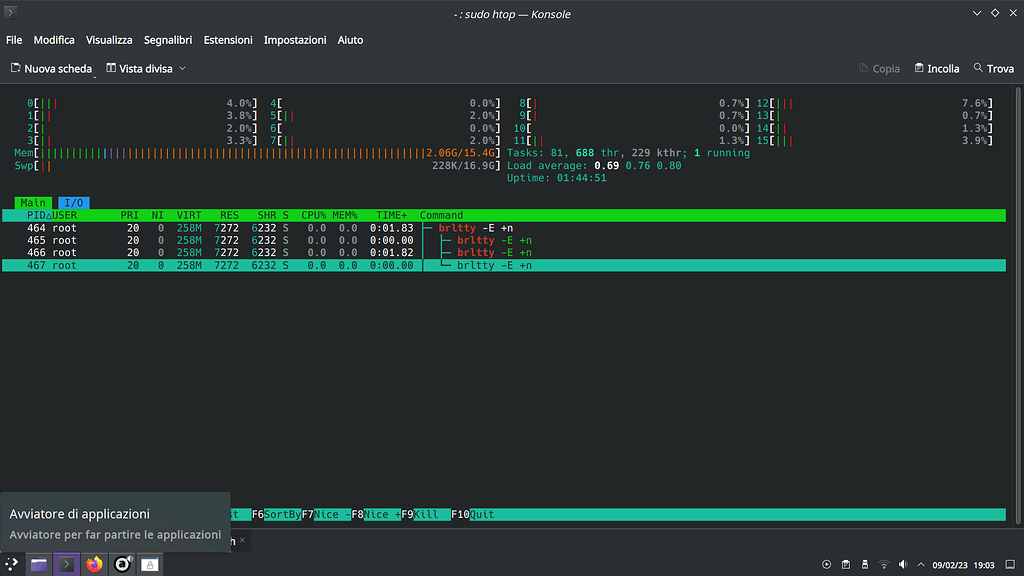Screen dimensions: 1024x576
Task: Select process row with PID 464
Action: click(x=504, y=228)
